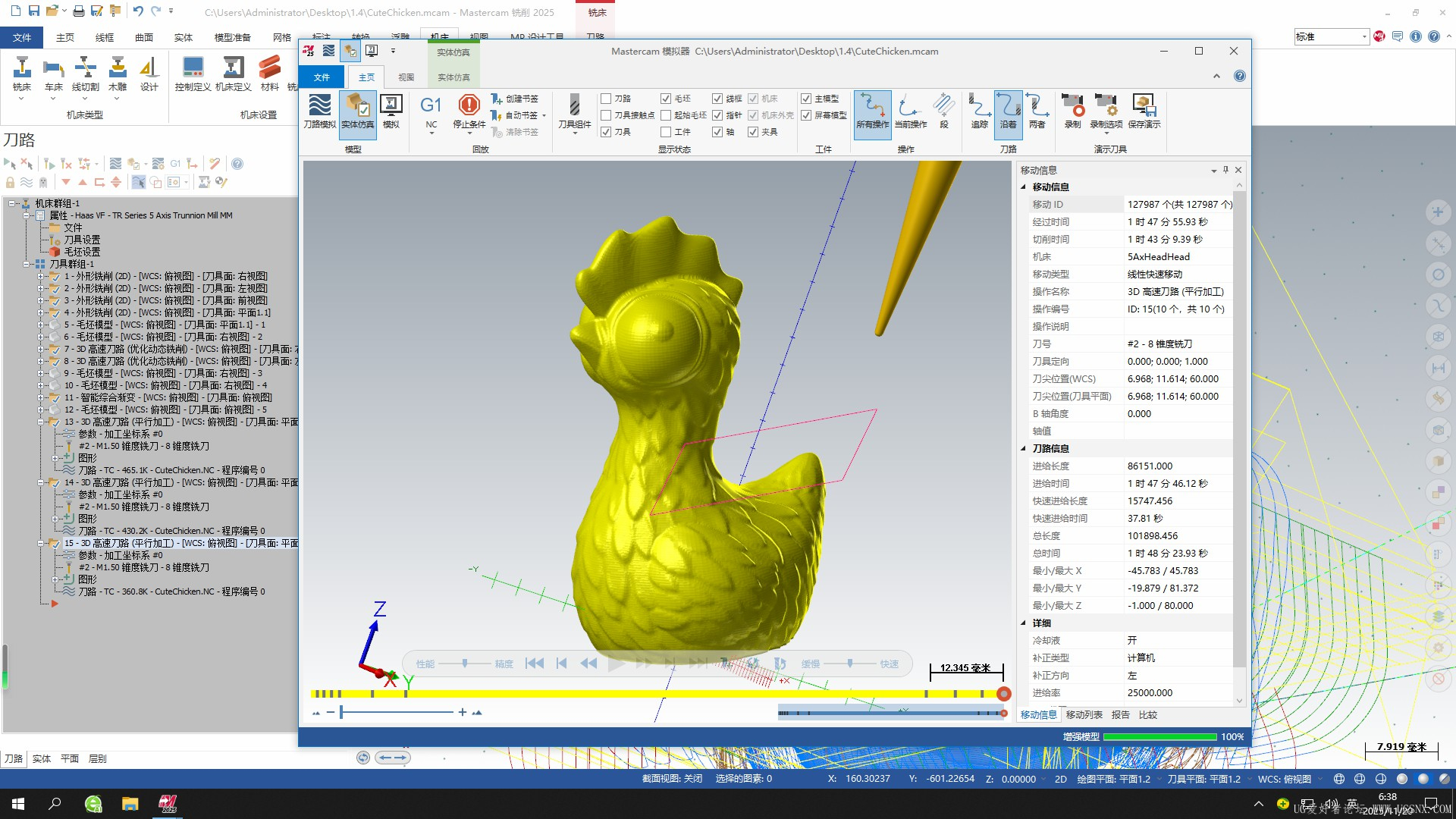Open File Explorer from Windows taskbar

pos(130,804)
